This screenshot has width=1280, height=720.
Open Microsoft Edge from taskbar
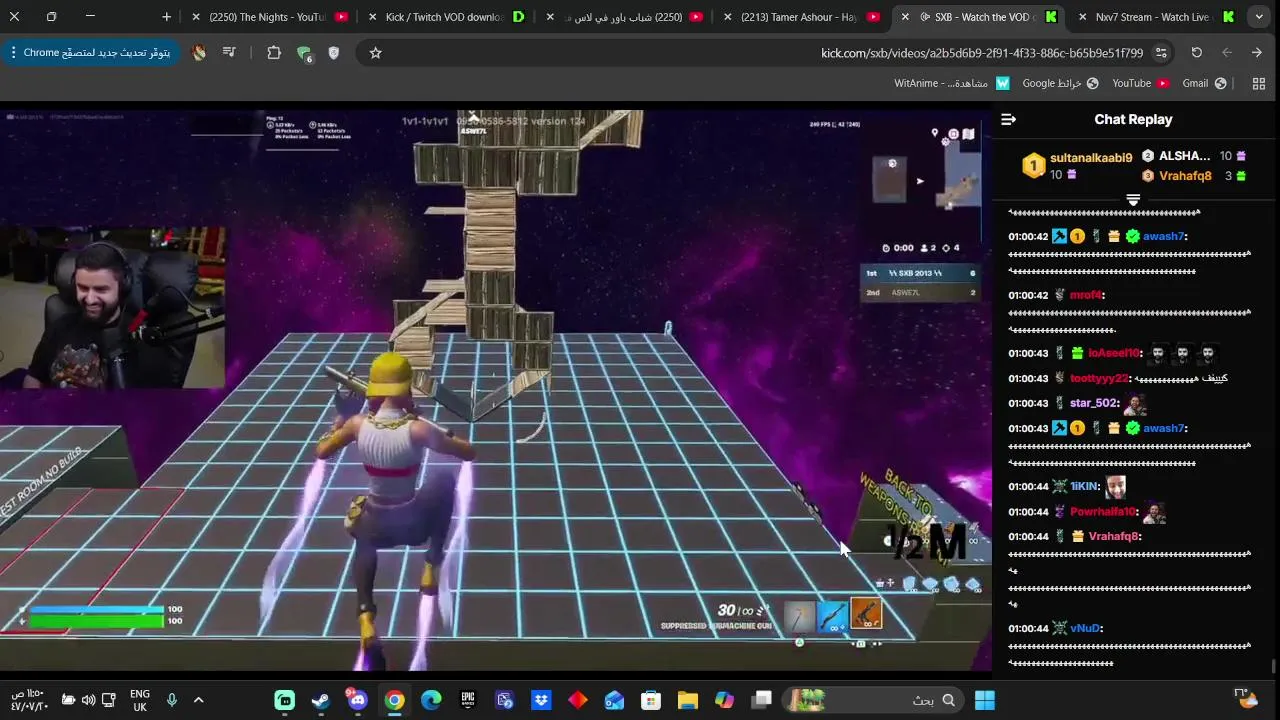click(431, 700)
